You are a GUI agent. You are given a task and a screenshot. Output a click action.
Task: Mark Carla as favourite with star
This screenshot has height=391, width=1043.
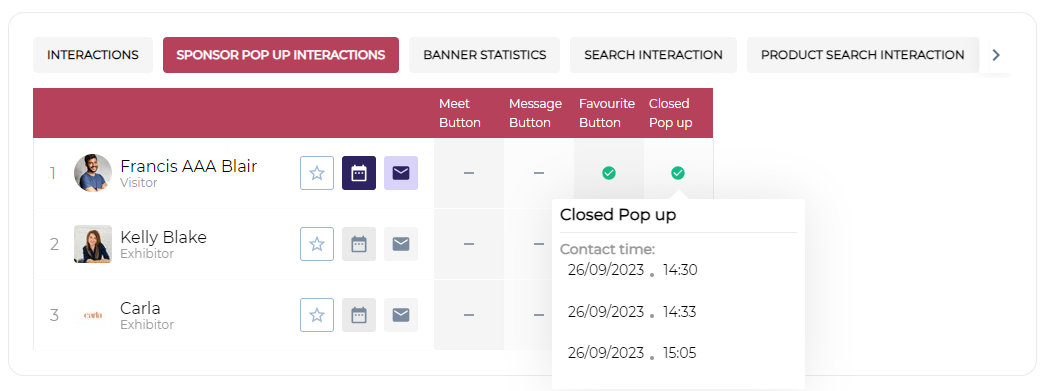pos(317,315)
